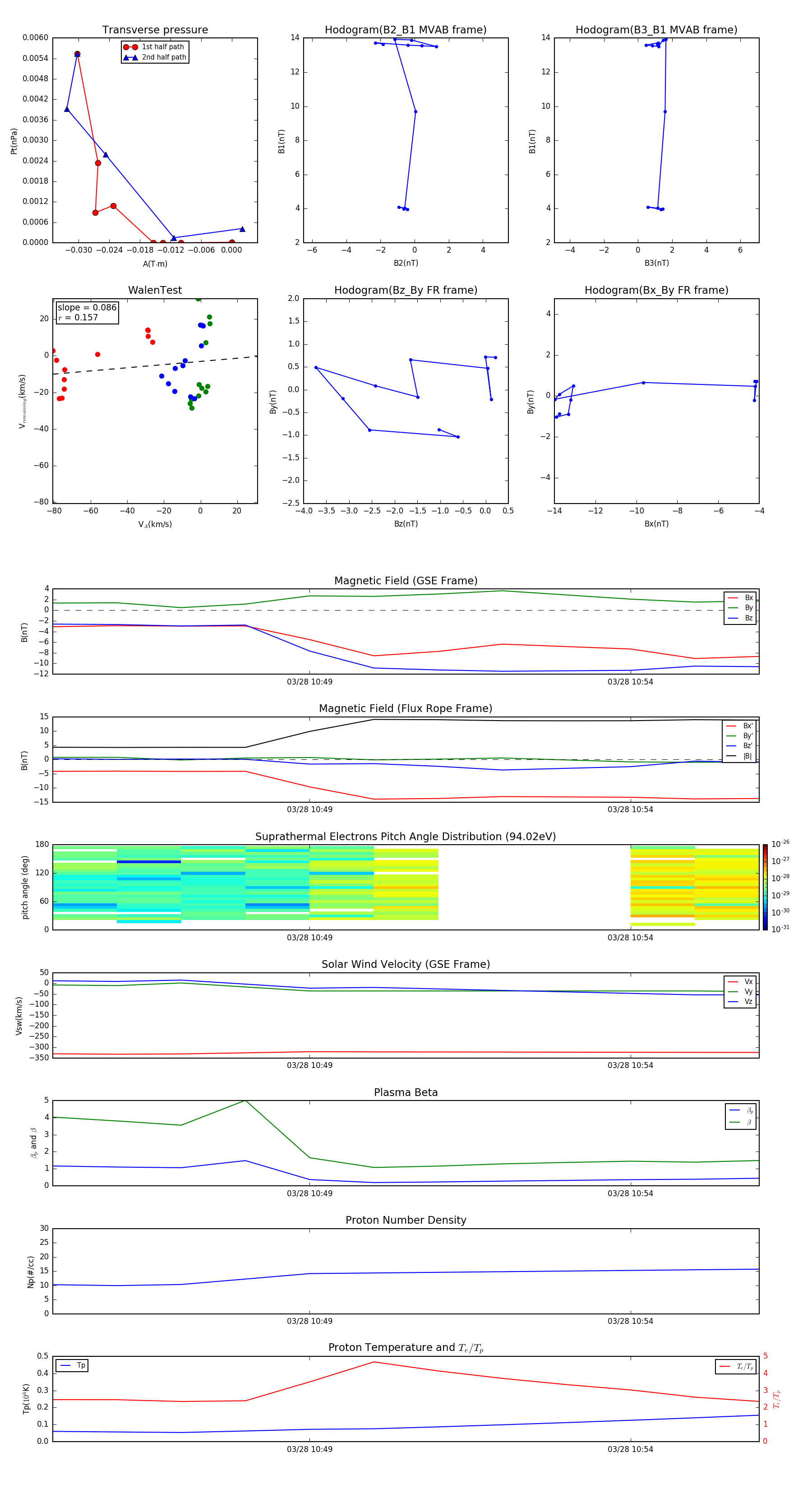This screenshot has height=1489, width=812.
Task: Click the 'VA(km/s)' axis label in WalenTest
Action: point(155,524)
